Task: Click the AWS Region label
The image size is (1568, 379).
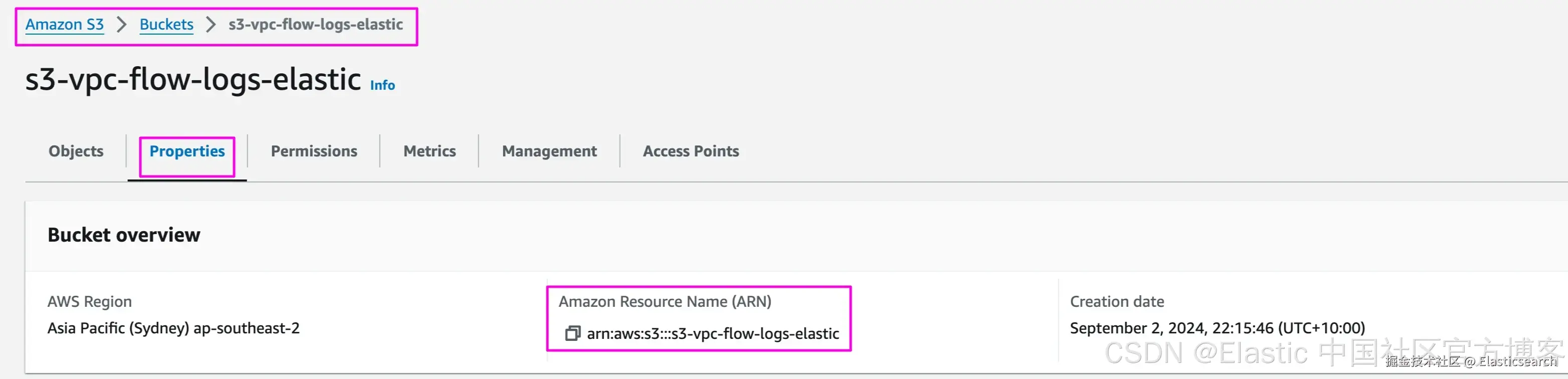Action: tap(89, 302)
